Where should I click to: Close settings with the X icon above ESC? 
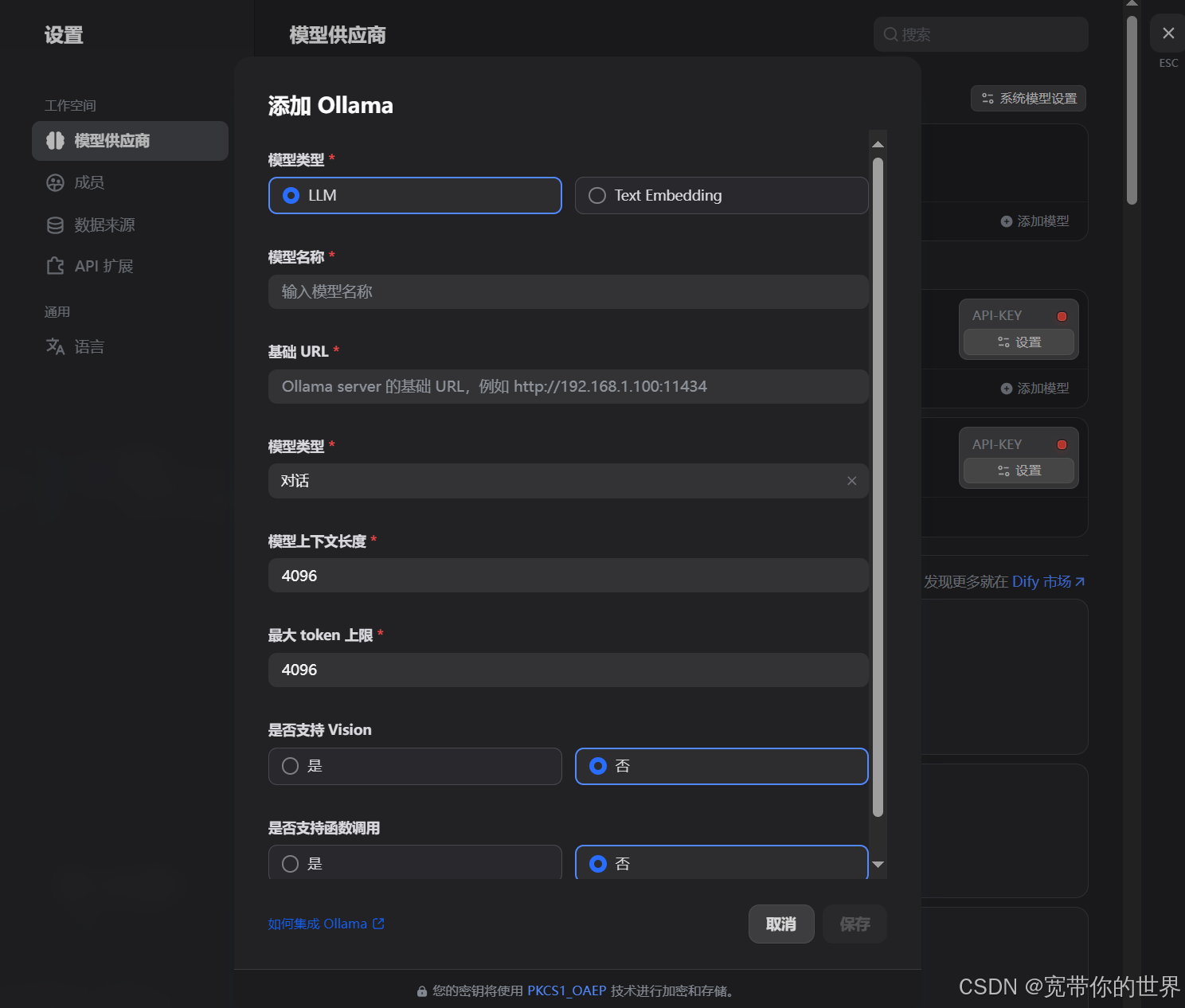1168,33
